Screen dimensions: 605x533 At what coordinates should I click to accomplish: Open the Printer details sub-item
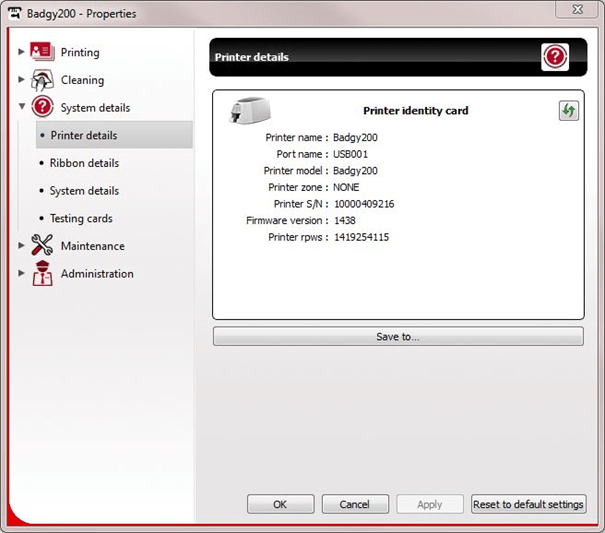114,135
